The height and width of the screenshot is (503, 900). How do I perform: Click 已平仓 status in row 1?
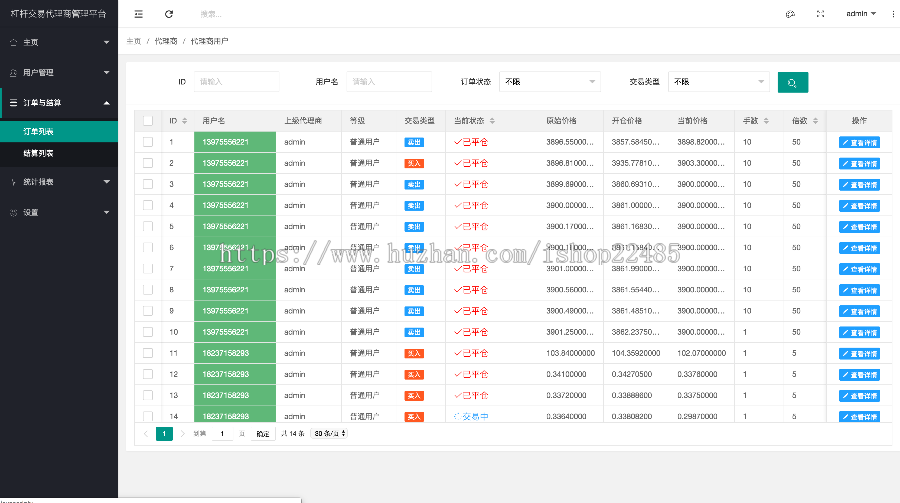pyautogui.click(x=471, y=142)
